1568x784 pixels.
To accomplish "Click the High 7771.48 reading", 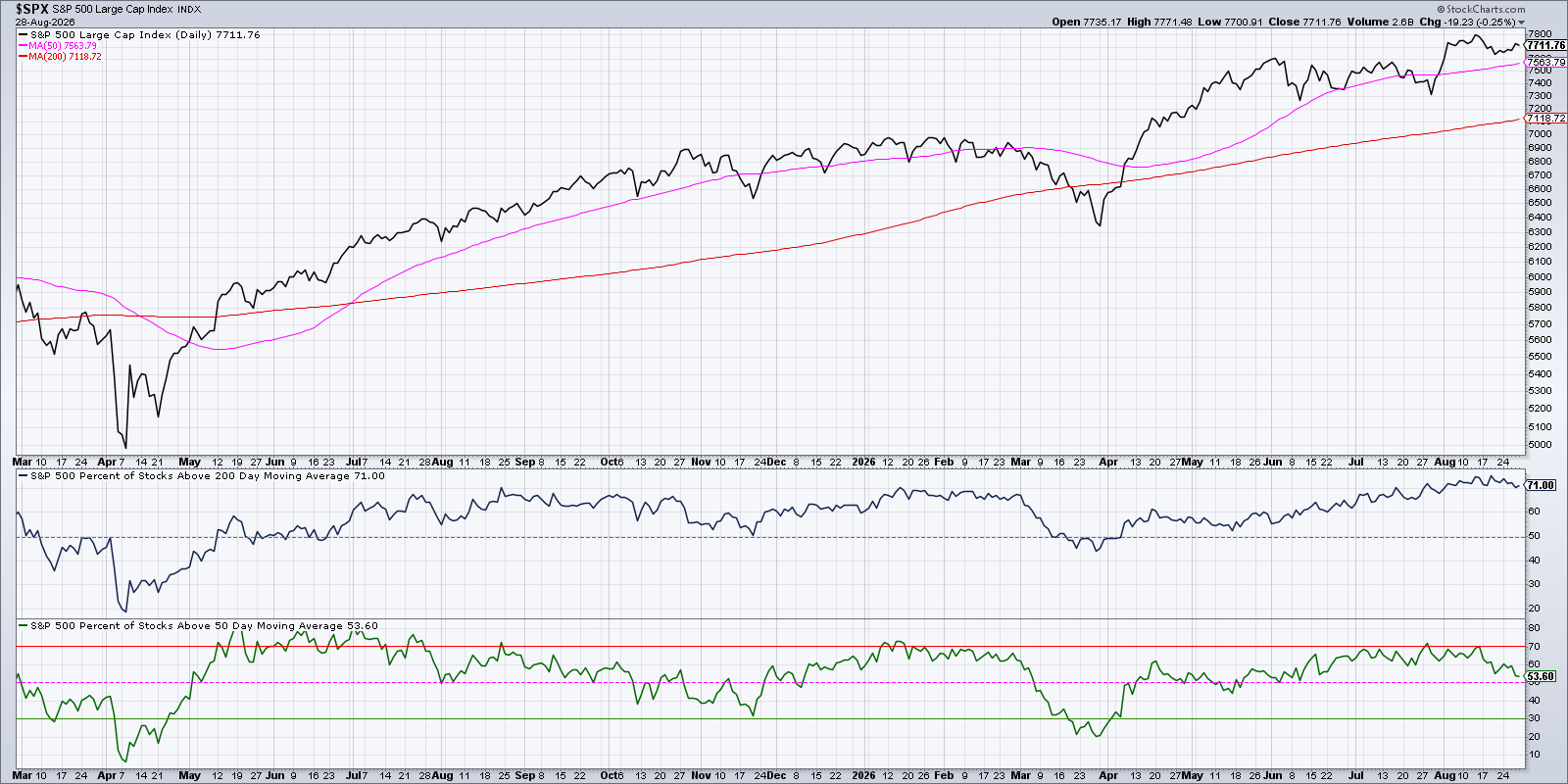I will [x=1160, y=22].
